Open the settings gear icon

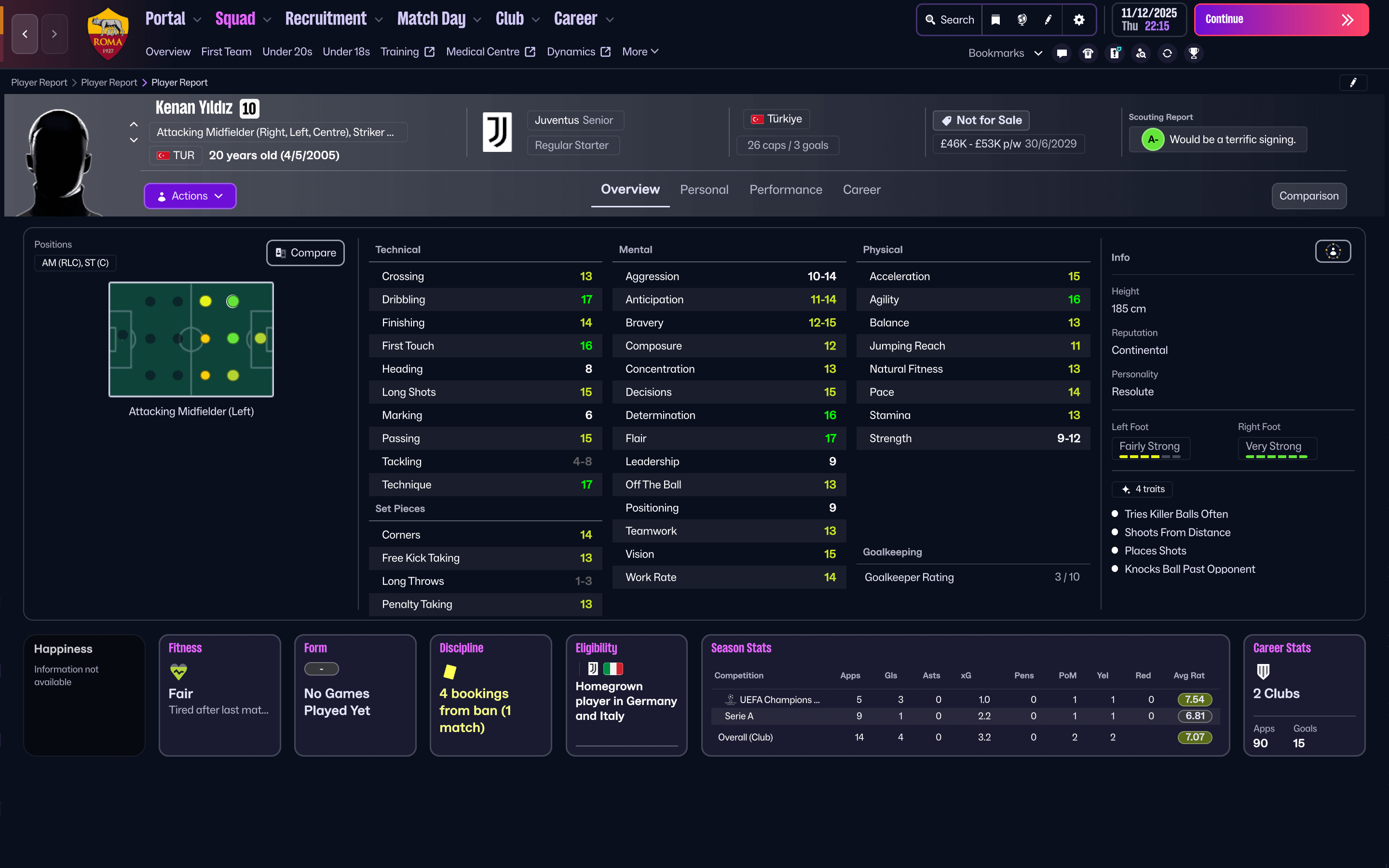coord(1078,19)
